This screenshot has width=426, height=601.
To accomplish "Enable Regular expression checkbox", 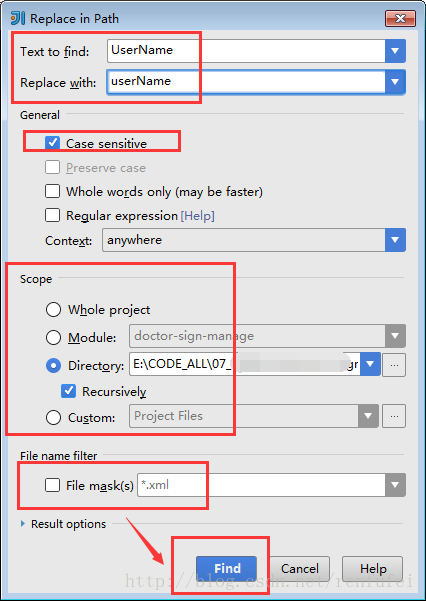I will (x=53, y=215).
